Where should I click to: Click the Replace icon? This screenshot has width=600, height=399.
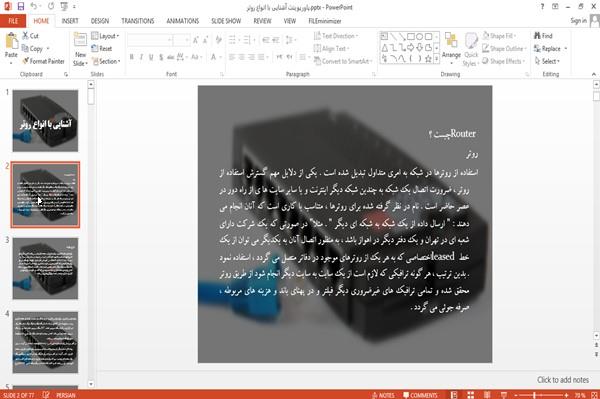537,49
